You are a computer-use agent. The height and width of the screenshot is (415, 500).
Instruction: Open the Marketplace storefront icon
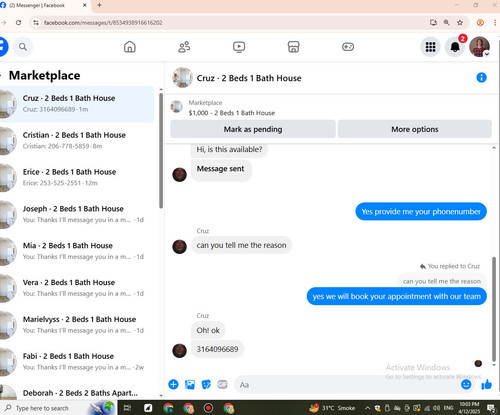click(x=293, y=47)
